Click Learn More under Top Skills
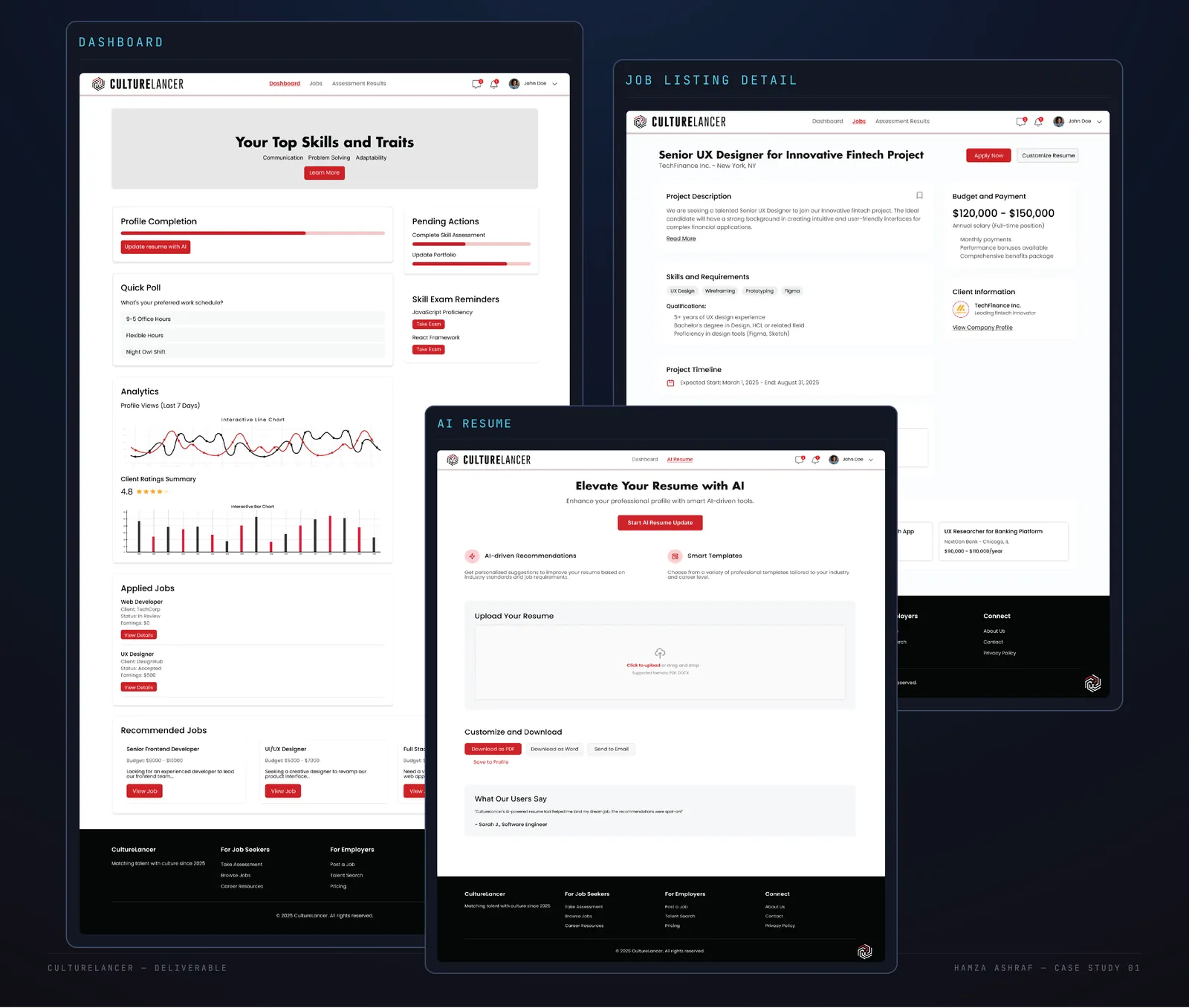 click(324, 173)
